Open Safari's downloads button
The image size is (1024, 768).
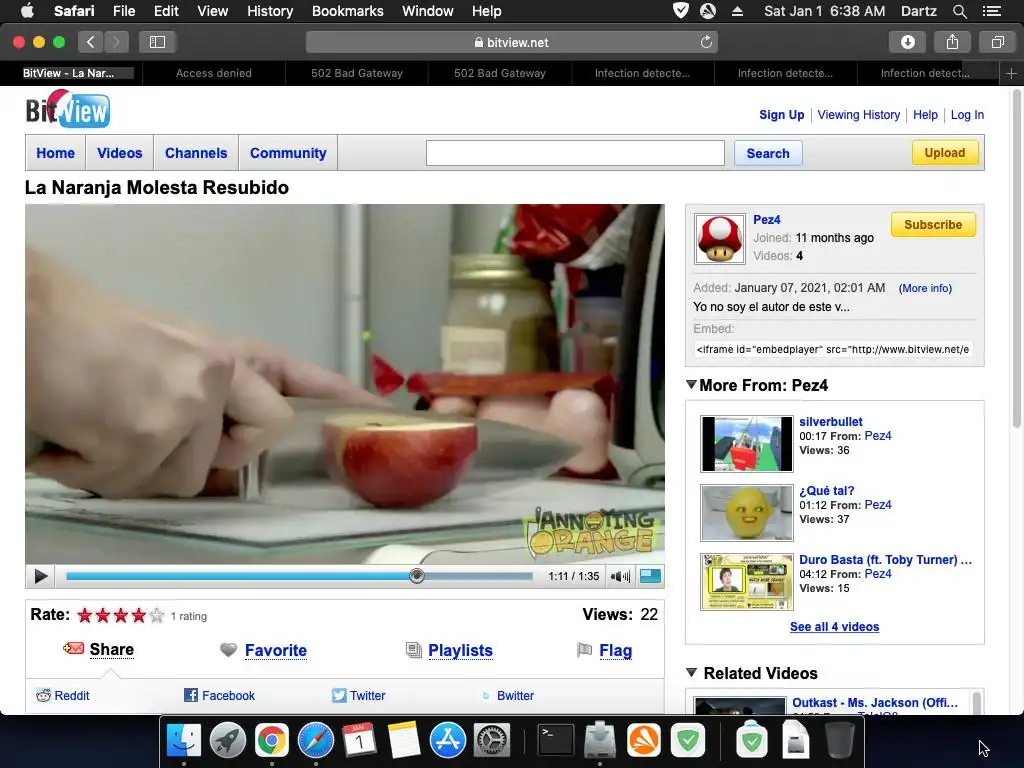coord(908,42)
